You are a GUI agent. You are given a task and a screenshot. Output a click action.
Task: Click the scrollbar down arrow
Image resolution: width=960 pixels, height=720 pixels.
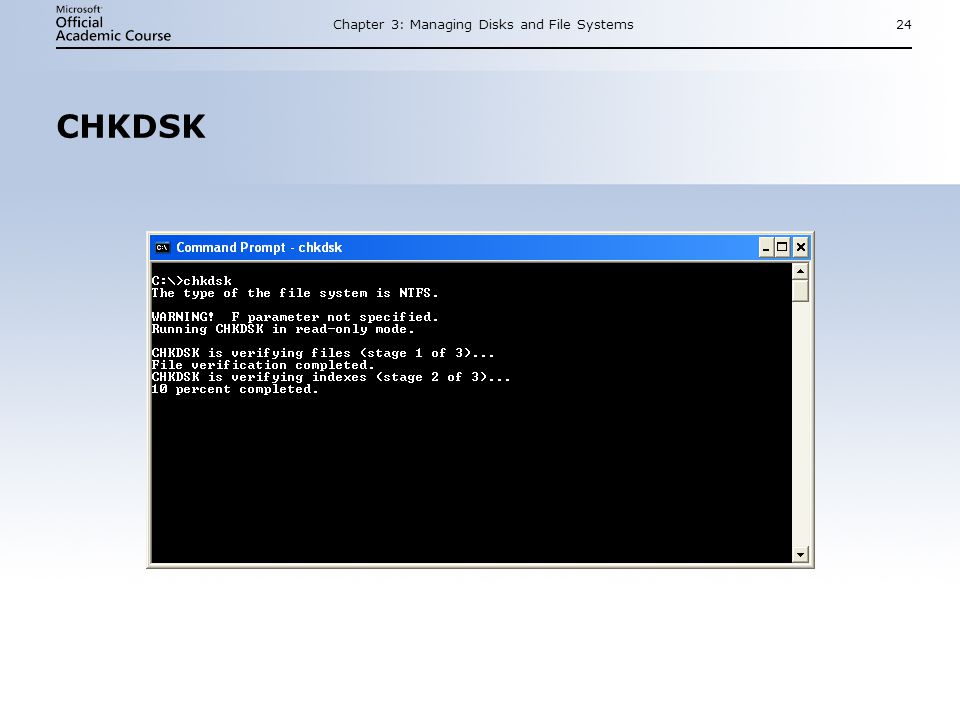[800, 555]
